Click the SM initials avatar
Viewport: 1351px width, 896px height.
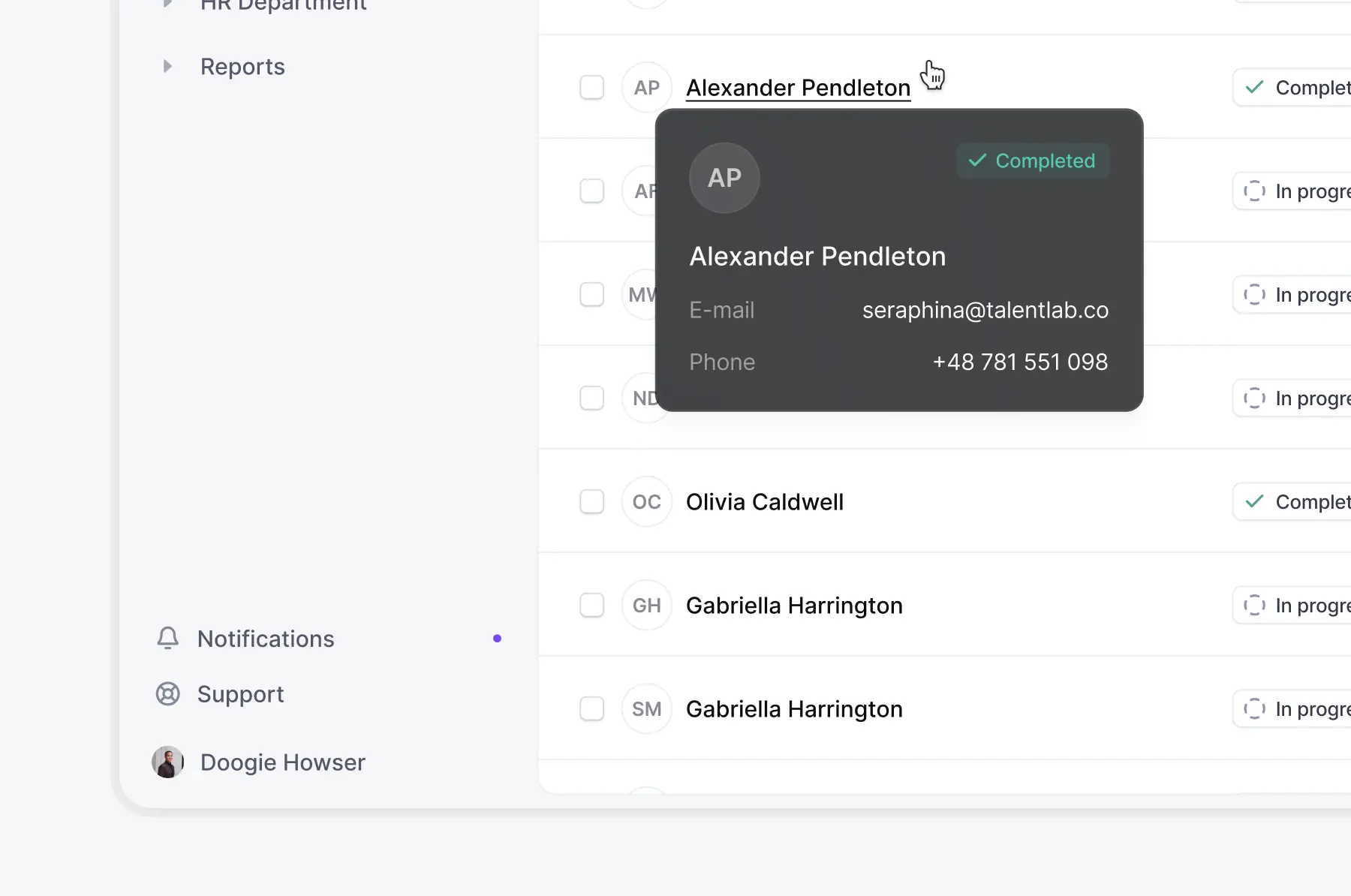coord(646,709)
